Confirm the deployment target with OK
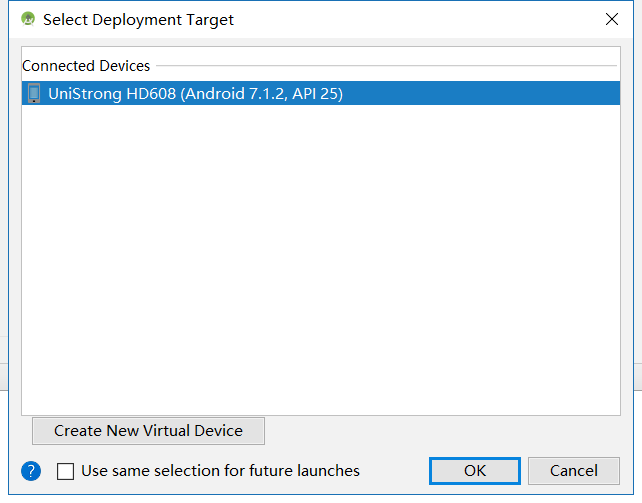The image size is (642, 503). click(475, 471)
